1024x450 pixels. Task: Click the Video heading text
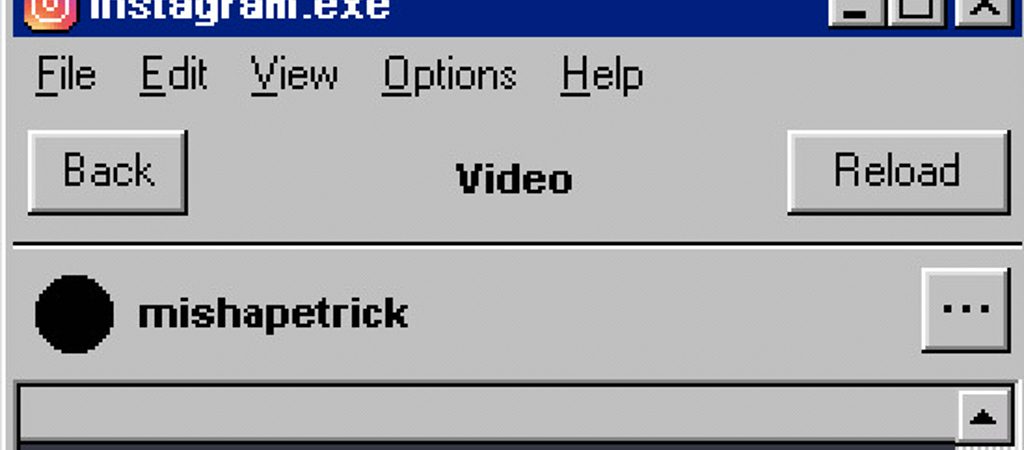click(514, 178)
